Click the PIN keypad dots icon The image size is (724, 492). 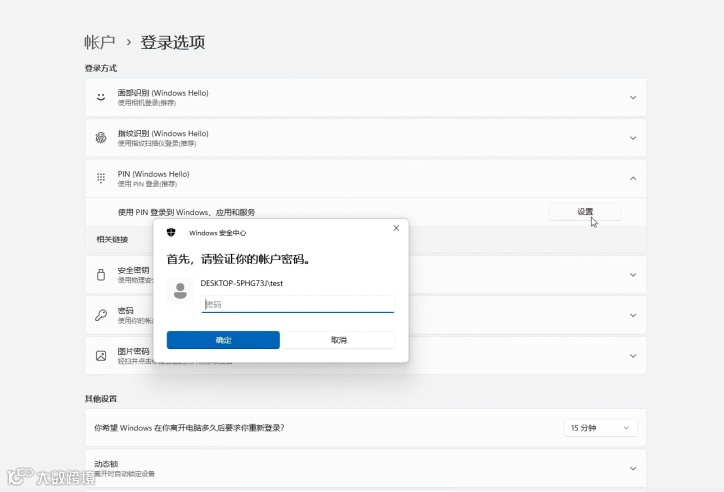coord(101,178)
